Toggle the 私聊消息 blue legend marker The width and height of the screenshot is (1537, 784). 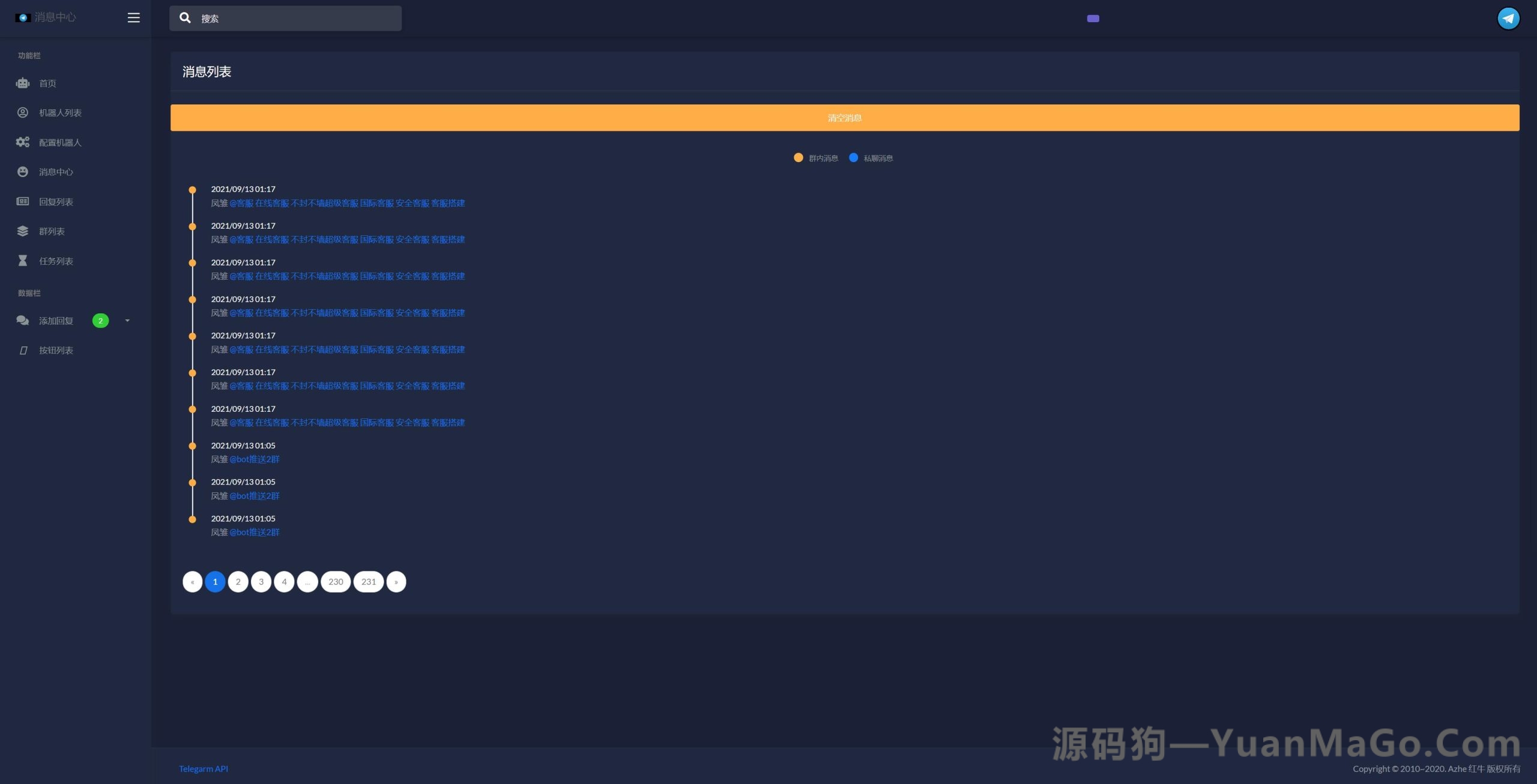pos(853,157)
